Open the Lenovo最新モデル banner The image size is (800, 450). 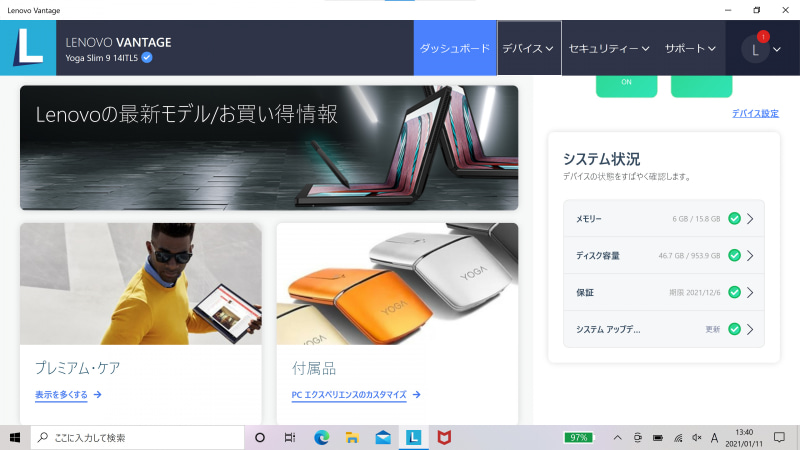click(x=269, y=148)
